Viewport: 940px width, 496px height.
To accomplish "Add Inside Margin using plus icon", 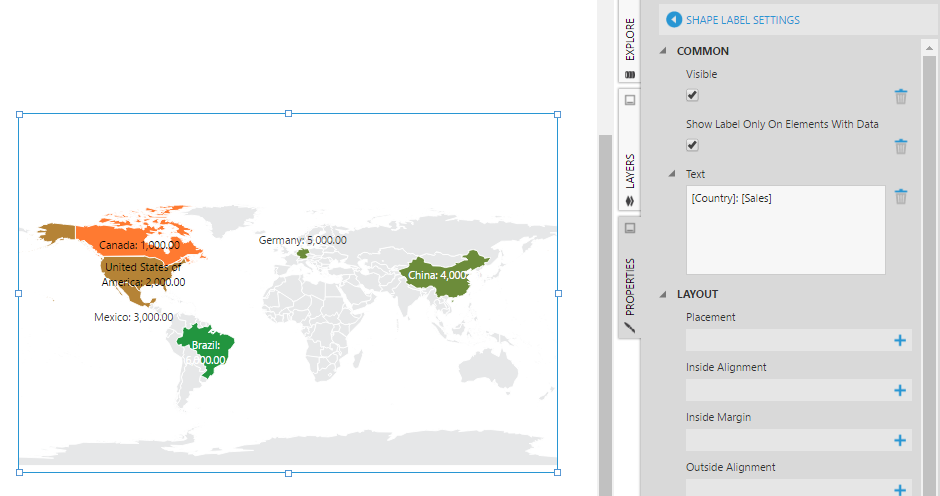I will [899, 441].
